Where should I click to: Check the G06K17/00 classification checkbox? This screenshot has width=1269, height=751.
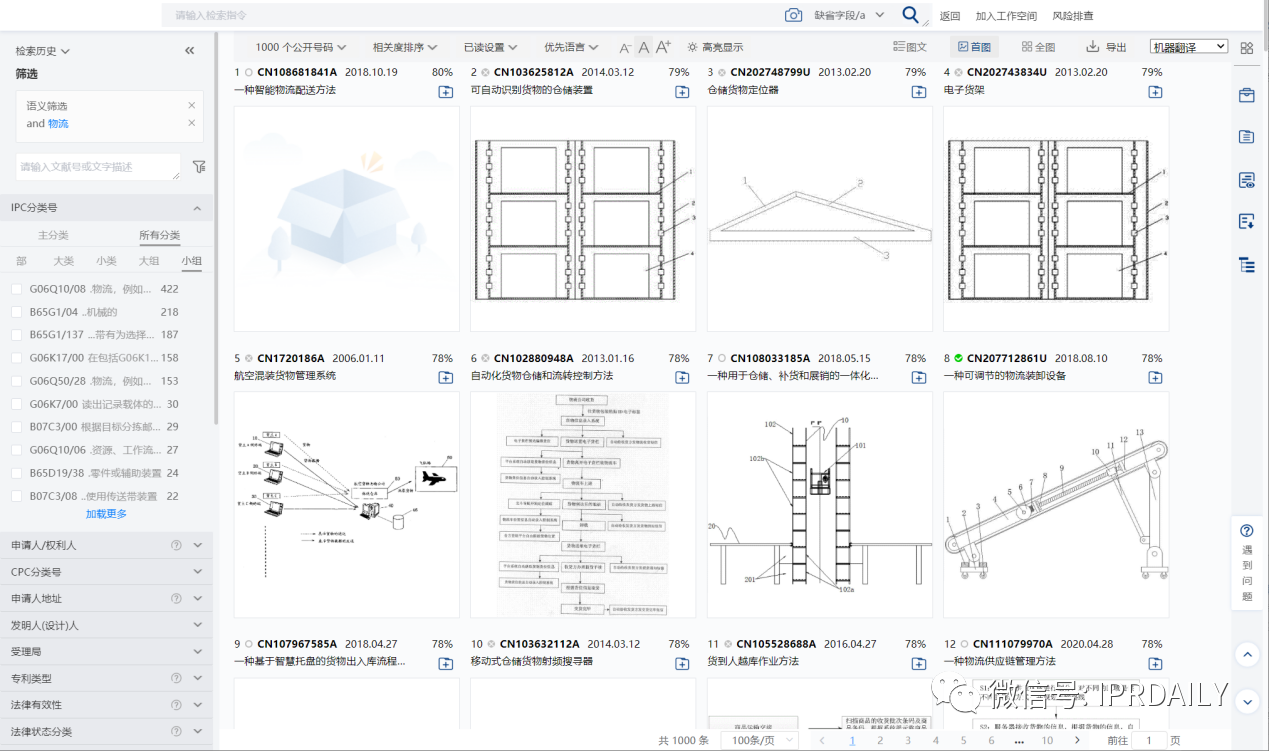point(16,358)
